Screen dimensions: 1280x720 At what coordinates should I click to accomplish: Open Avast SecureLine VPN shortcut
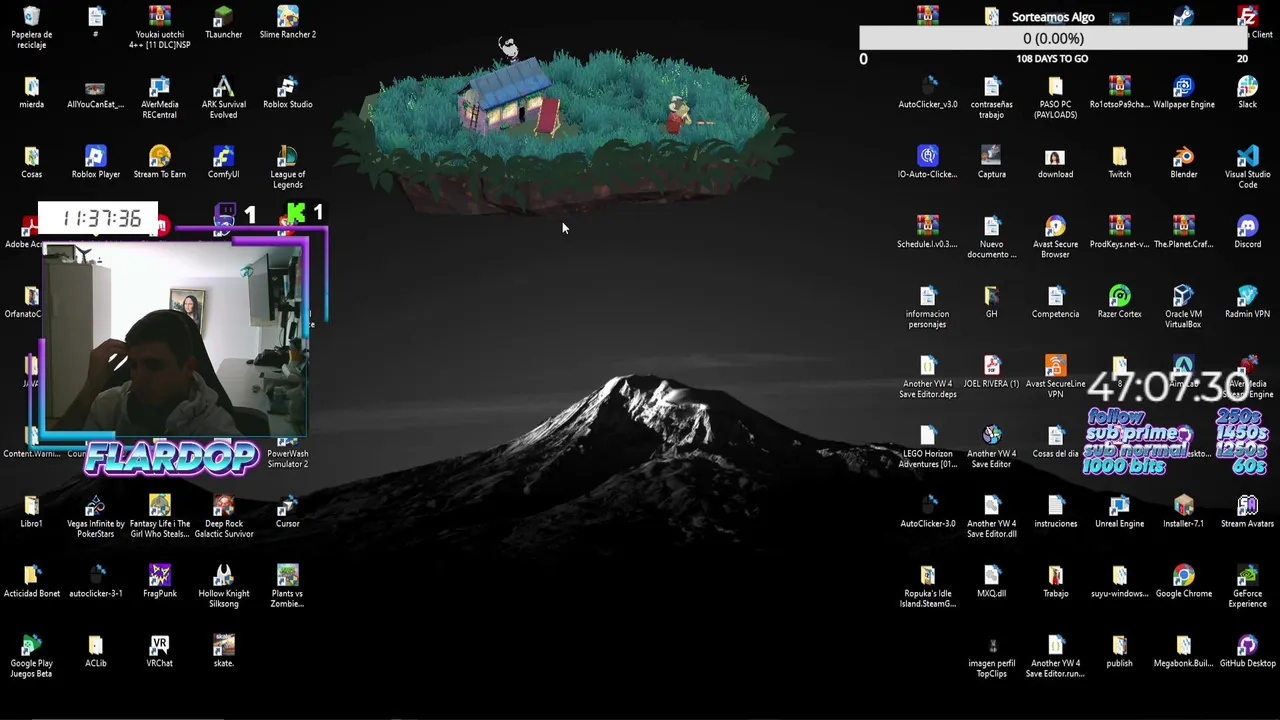(1055, 367)
